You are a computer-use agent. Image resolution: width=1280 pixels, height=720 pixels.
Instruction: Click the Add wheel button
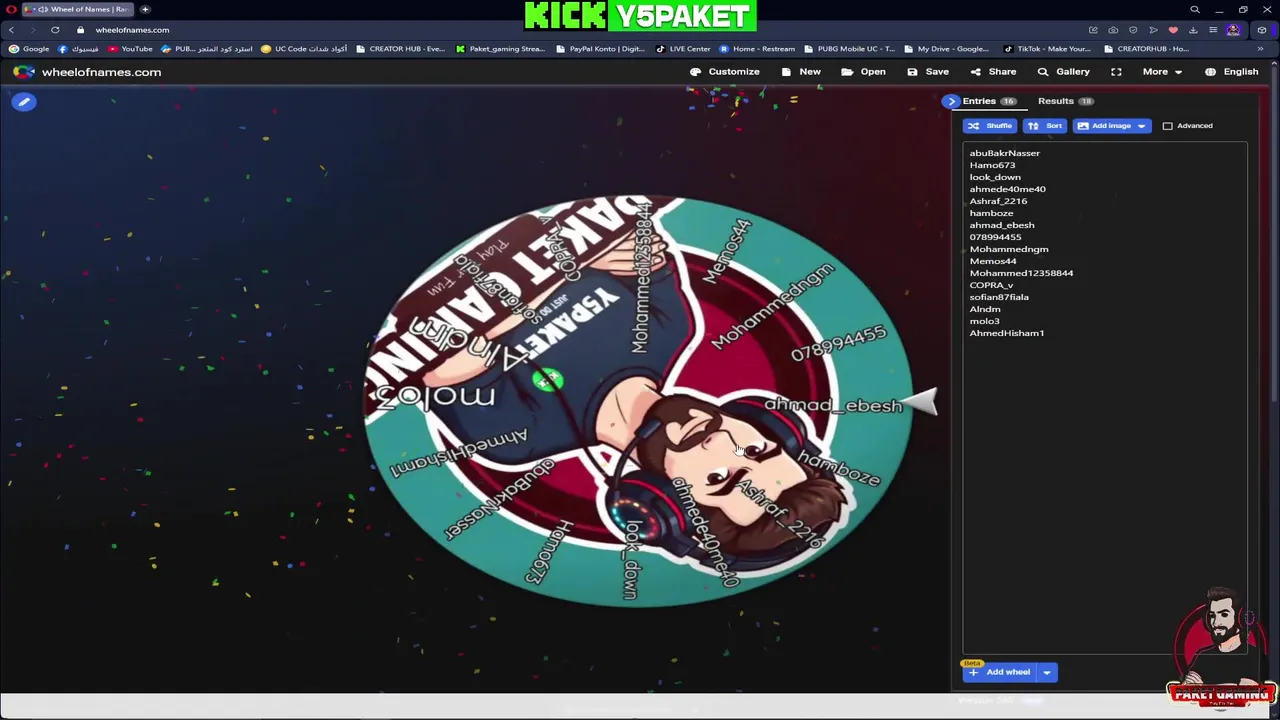click(x=1000, y=672)
